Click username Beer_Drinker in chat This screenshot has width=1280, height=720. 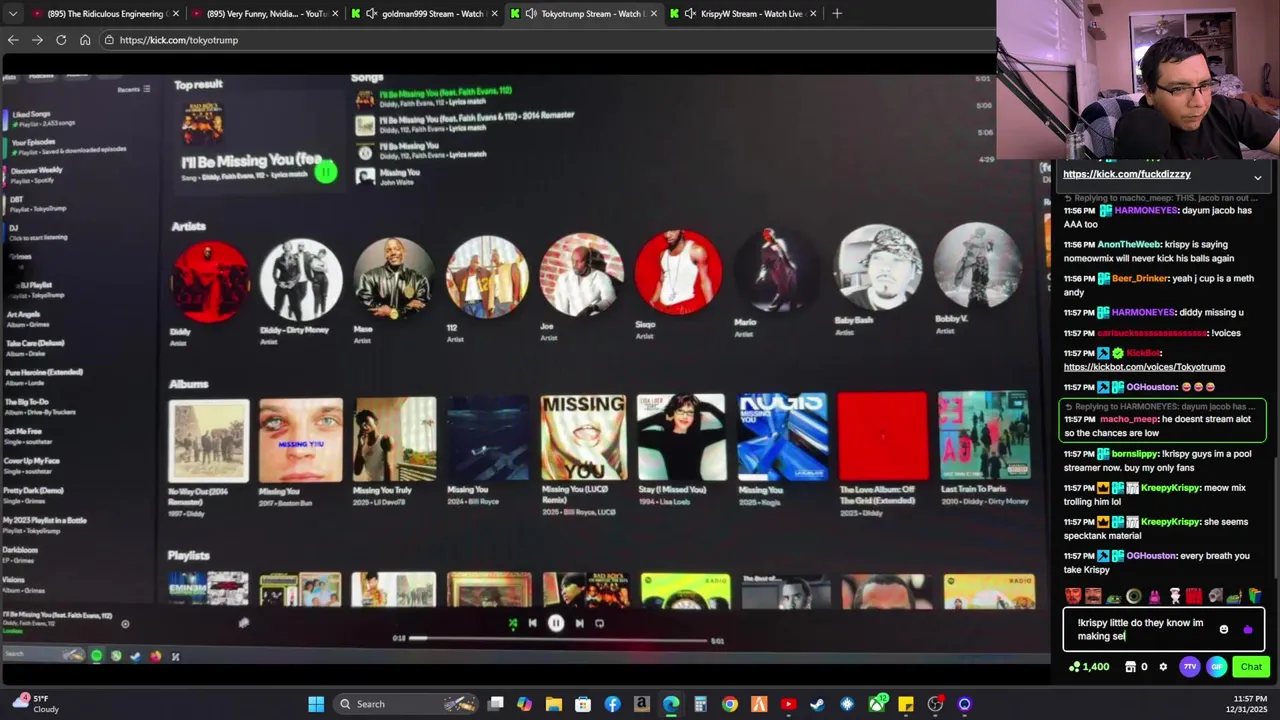tap(1139, 279)
